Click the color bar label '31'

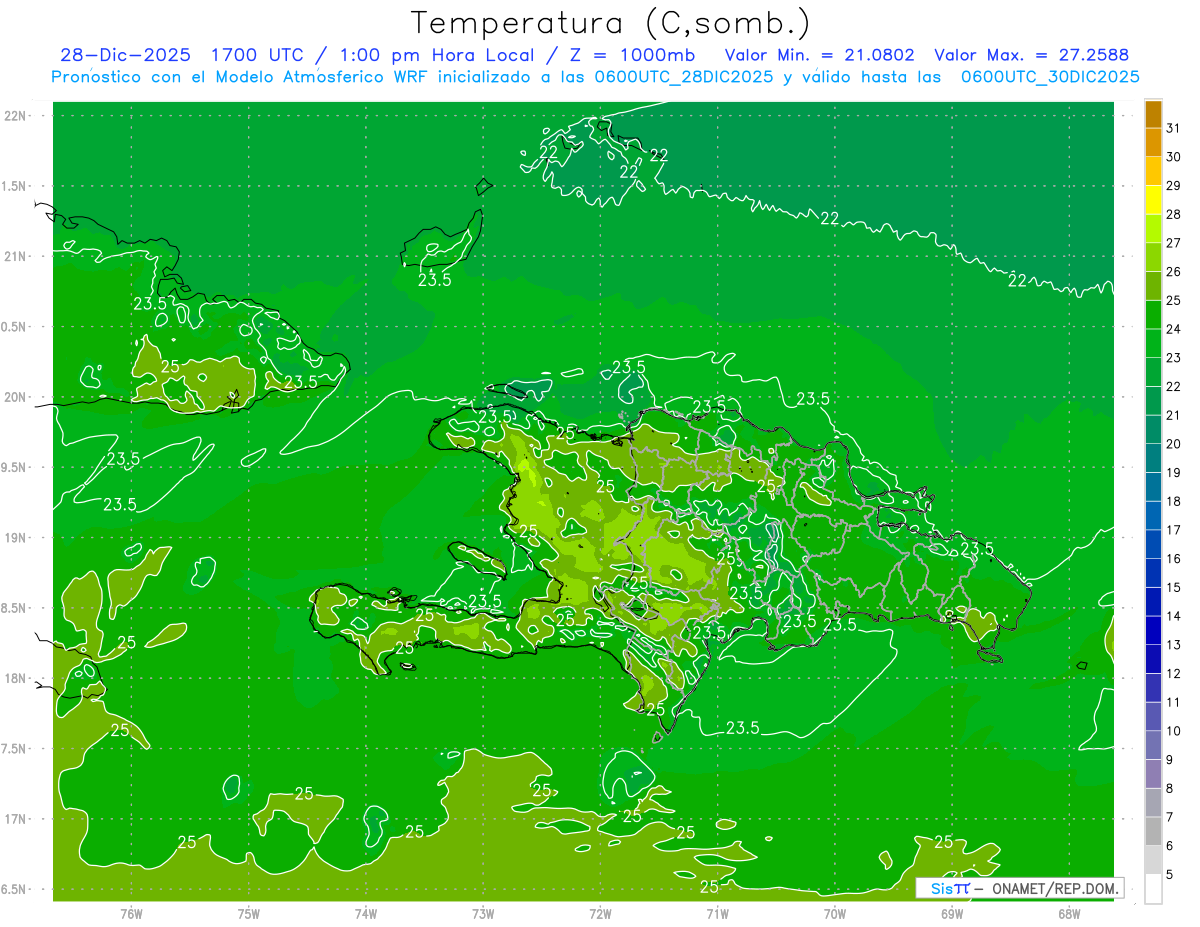tap(1173, 128)
